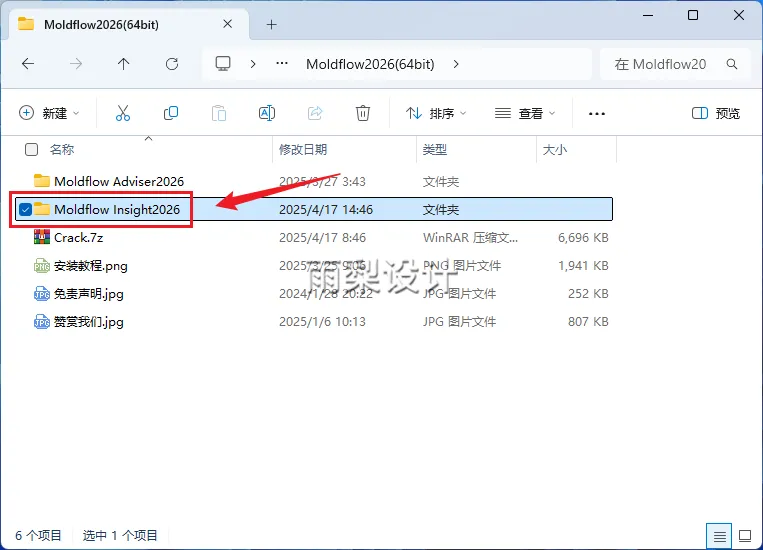Expand chevron next to the PC icon
The height and width of the screenshot is (550, 763).
pyautogui.click(x=253, y=64)
